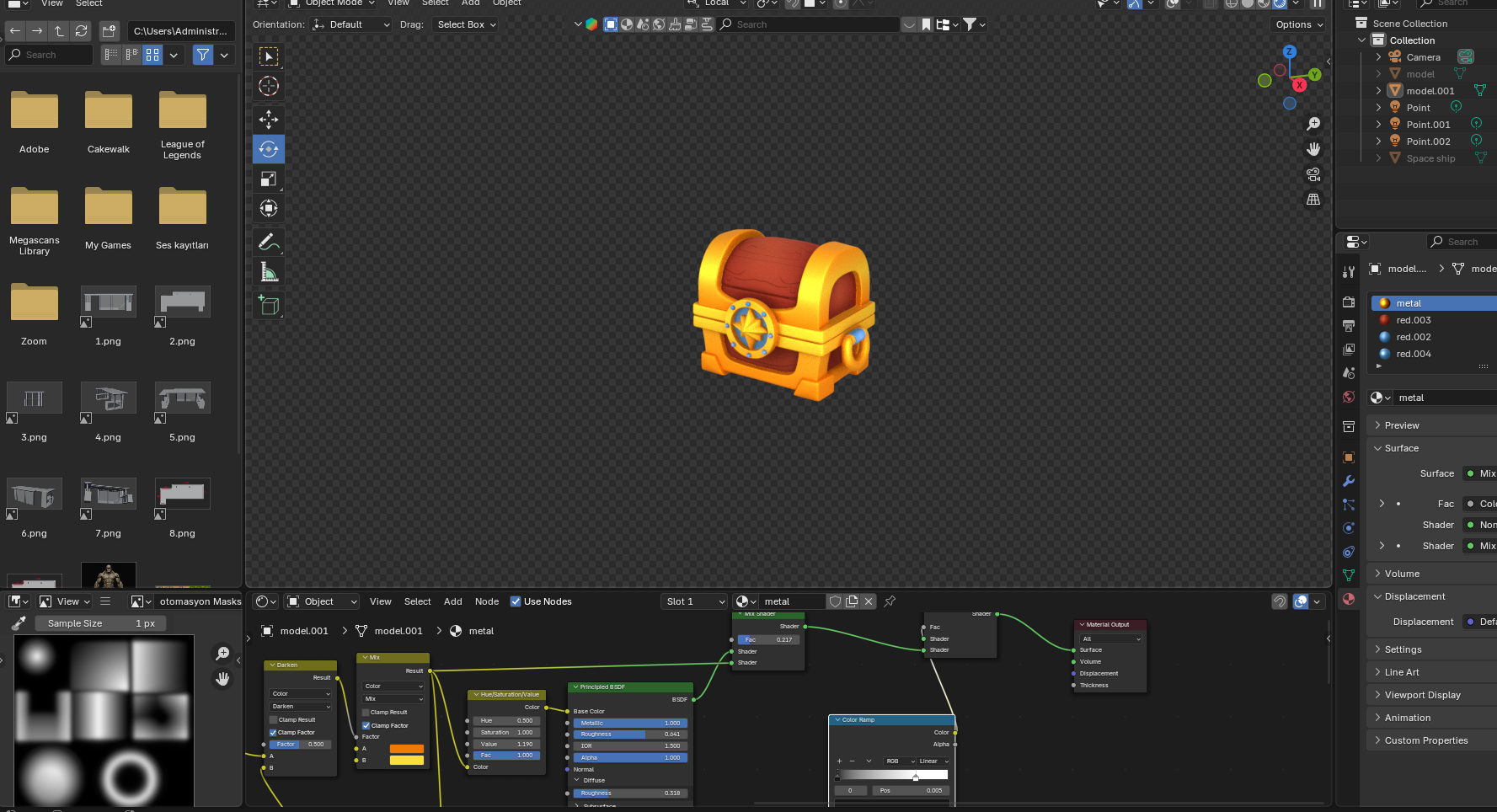Screen dimensions: 1497x812
Task: Open the Slot 1 dropdown
Action: 694,601
